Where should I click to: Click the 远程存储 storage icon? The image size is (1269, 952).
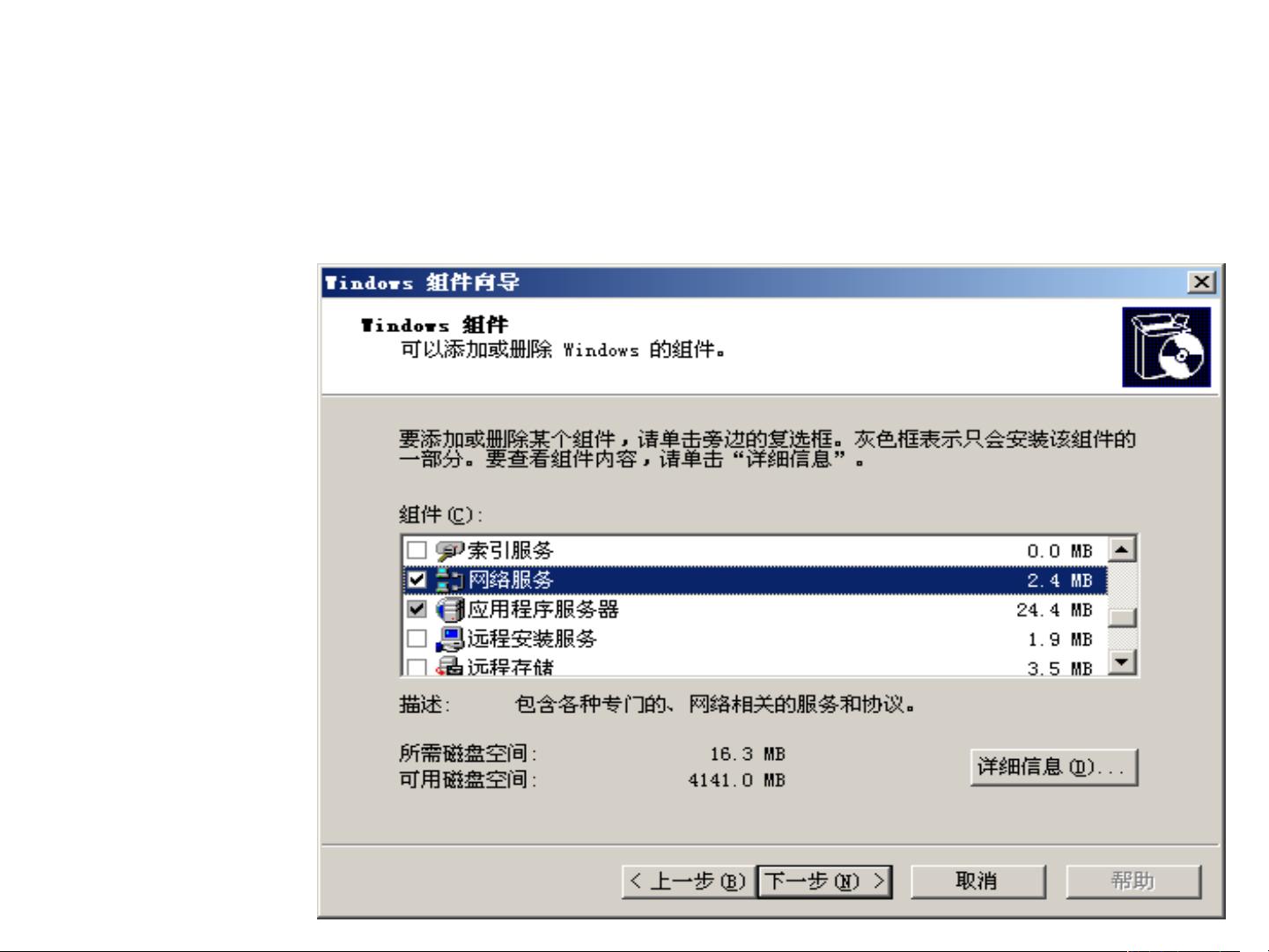coord(449,667)
